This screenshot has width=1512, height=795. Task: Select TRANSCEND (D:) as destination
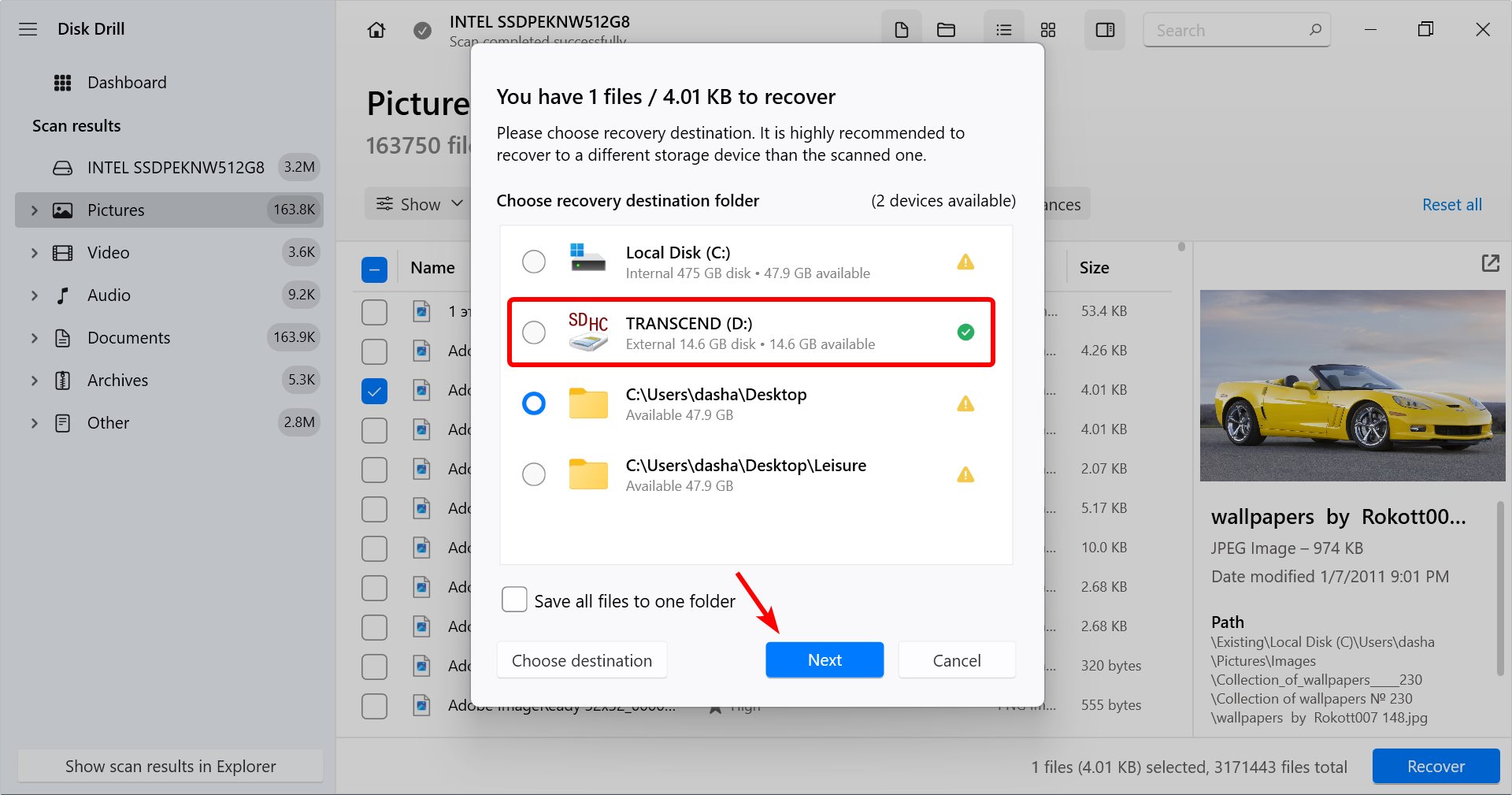[534, 332]
